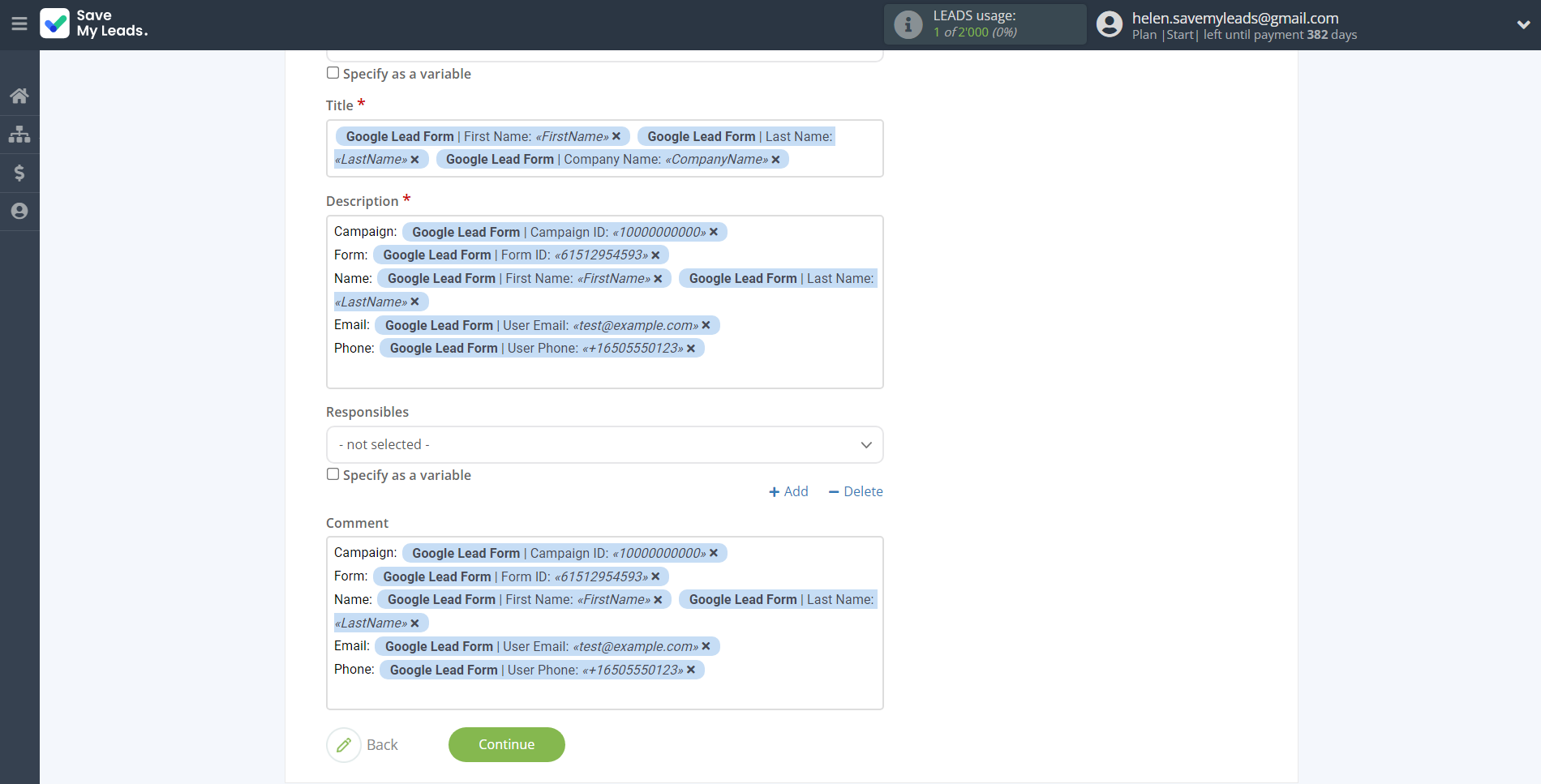This screenshot has height=784, width=1541.
Task: Click the helen.savemyleads@gmail.com account email
Action: point(1235,18)
